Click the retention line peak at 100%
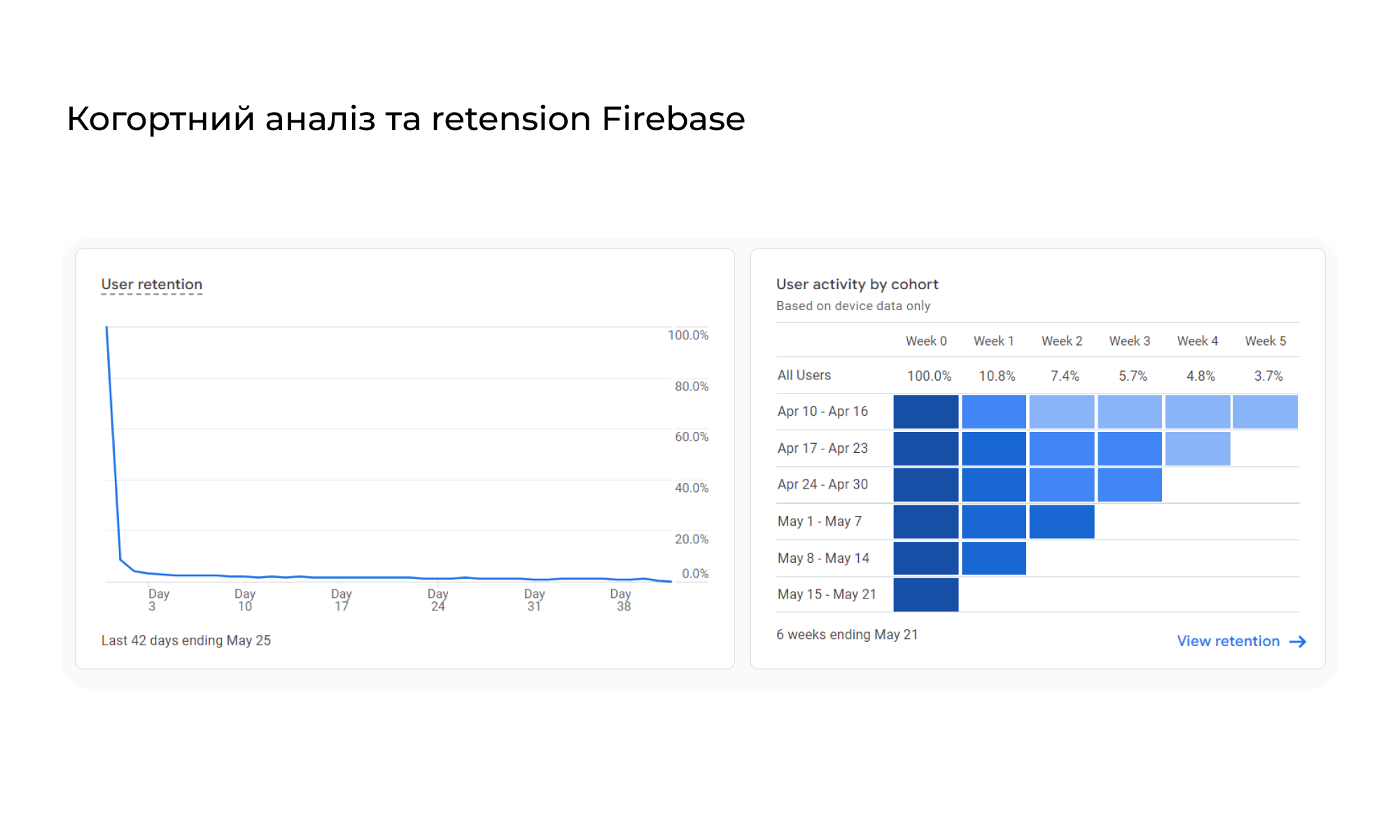1400x840 pixels. [106, 327]
